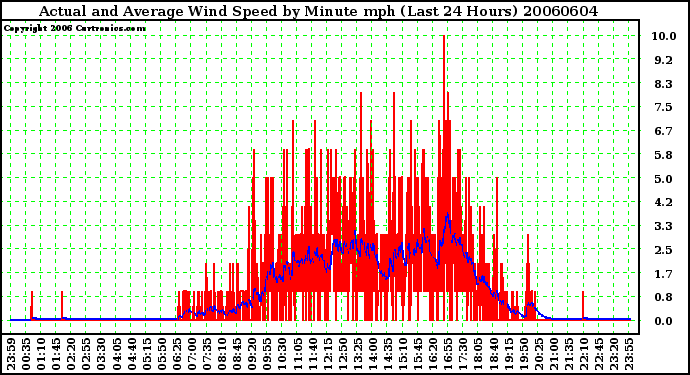Click the 23:59 time label
Screen dimensions: 690x375
[11, 354]
